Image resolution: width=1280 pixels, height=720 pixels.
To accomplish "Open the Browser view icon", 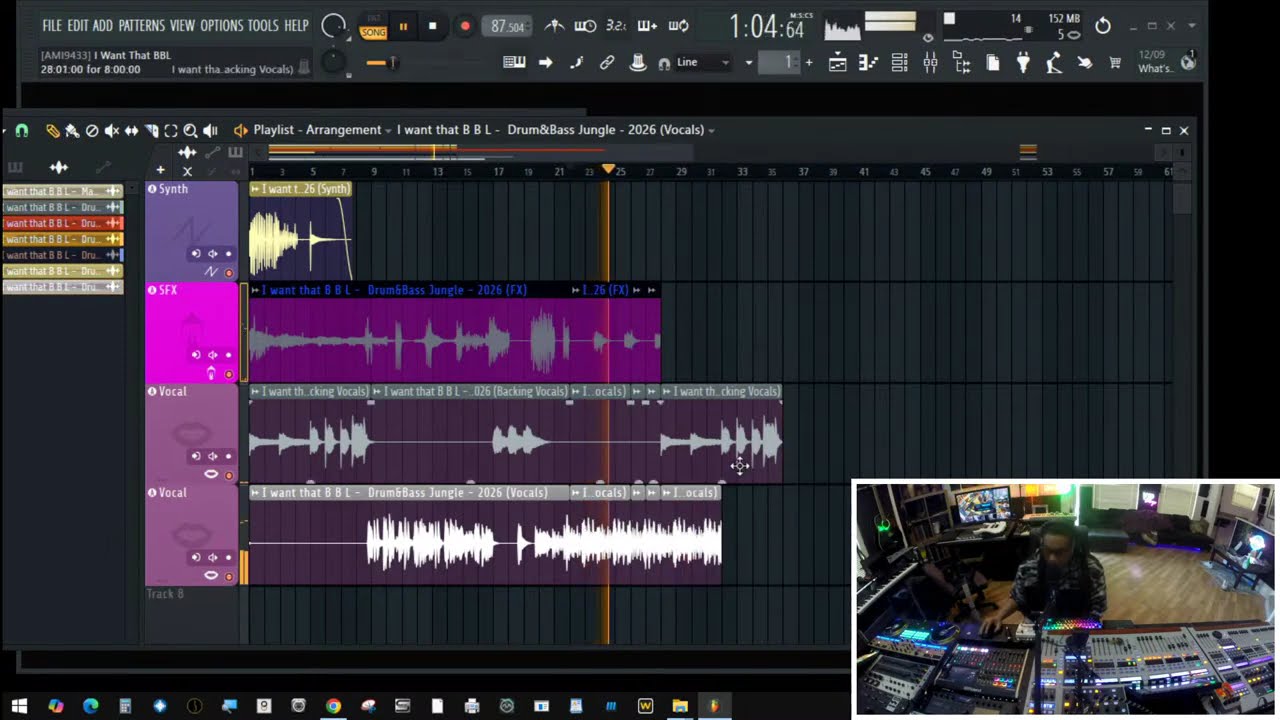I will tap(962, 64).
